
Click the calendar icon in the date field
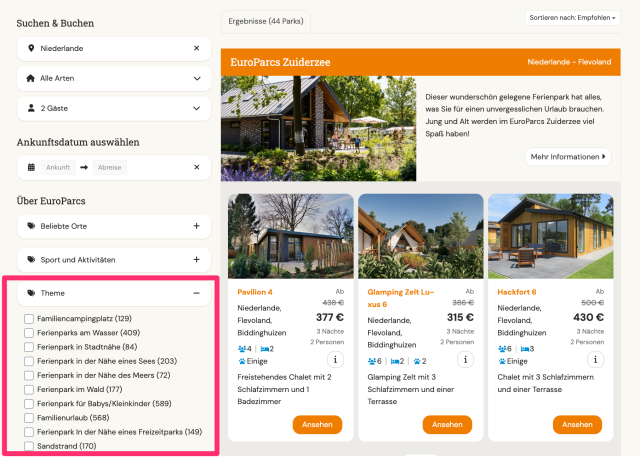31,167
